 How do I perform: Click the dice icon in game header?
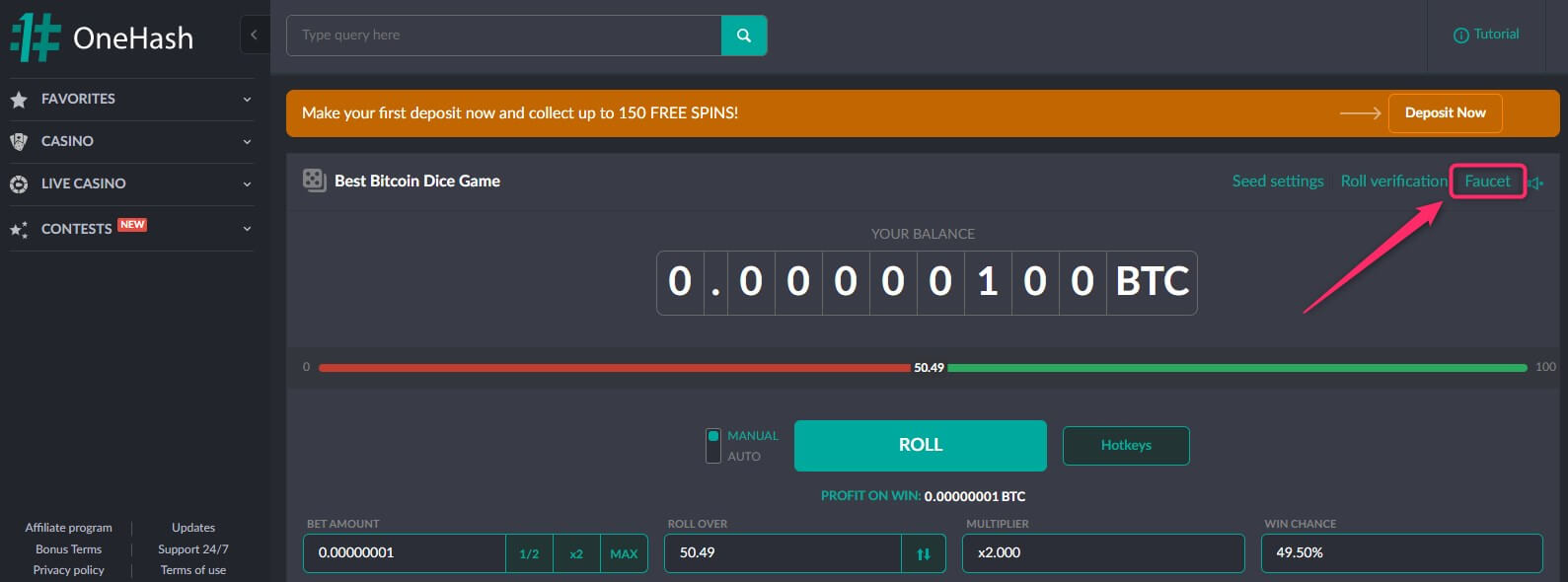tap(315, 181)
